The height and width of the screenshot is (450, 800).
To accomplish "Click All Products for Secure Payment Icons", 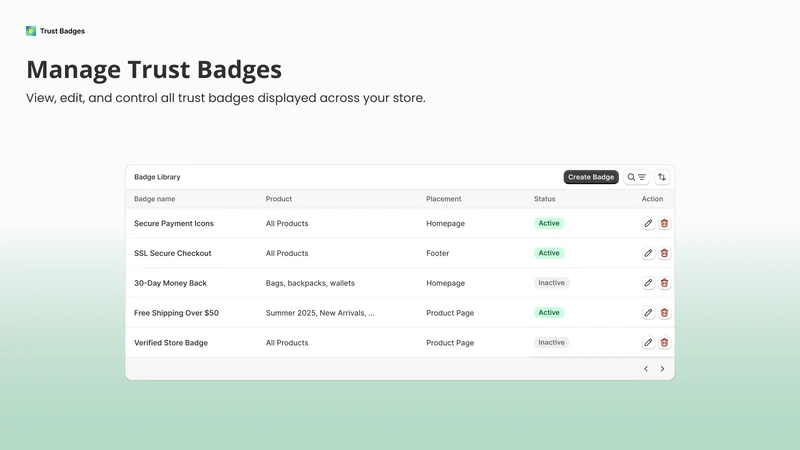I will click(287, 223).
